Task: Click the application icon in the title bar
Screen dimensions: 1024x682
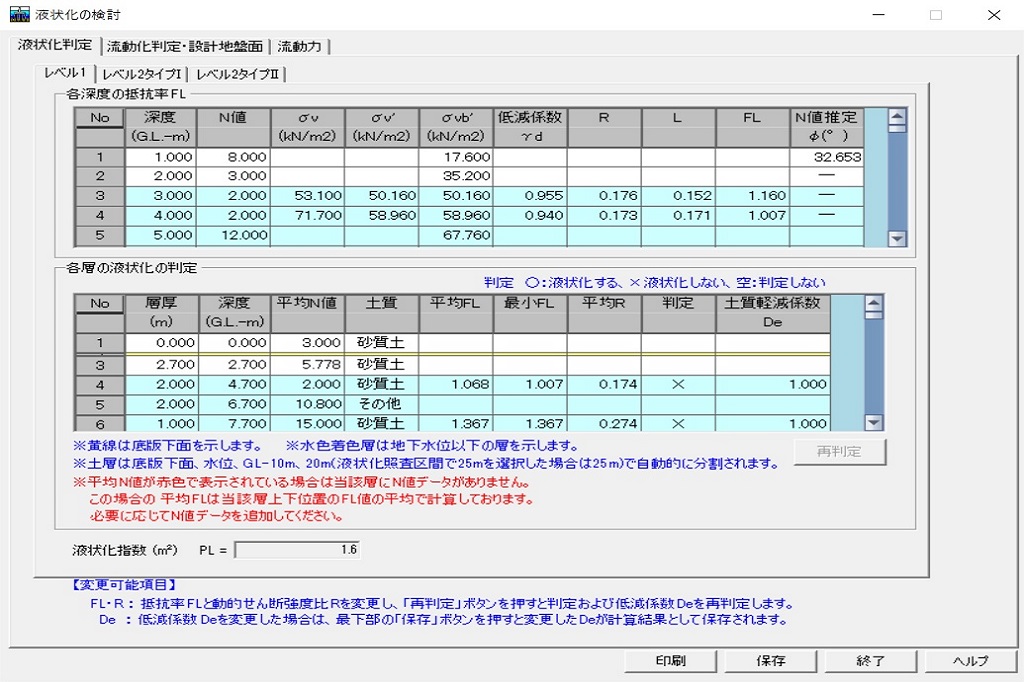Action: pyautogui.click(x=19, y=14)
